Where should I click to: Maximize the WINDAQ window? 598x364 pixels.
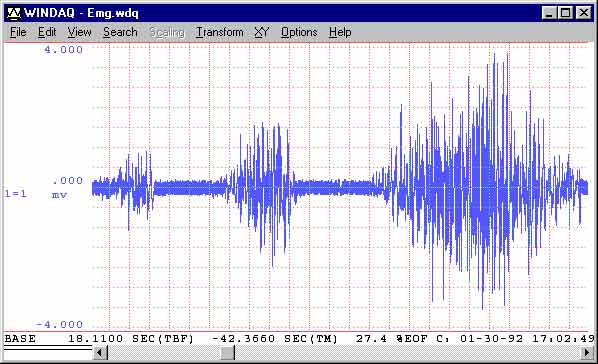coord(565,13)
